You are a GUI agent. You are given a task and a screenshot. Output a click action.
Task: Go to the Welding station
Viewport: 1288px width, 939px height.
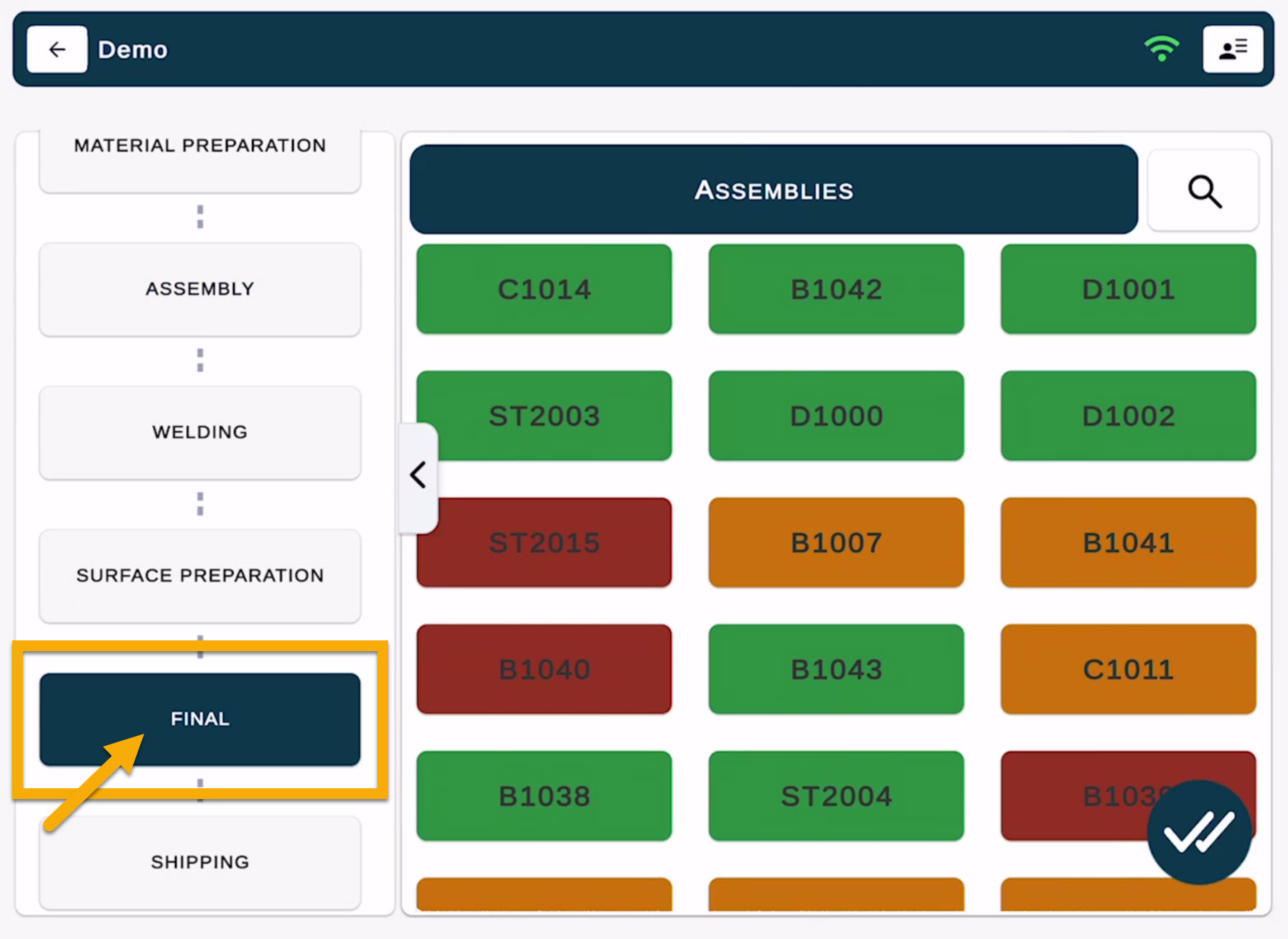tap(199, 432)
